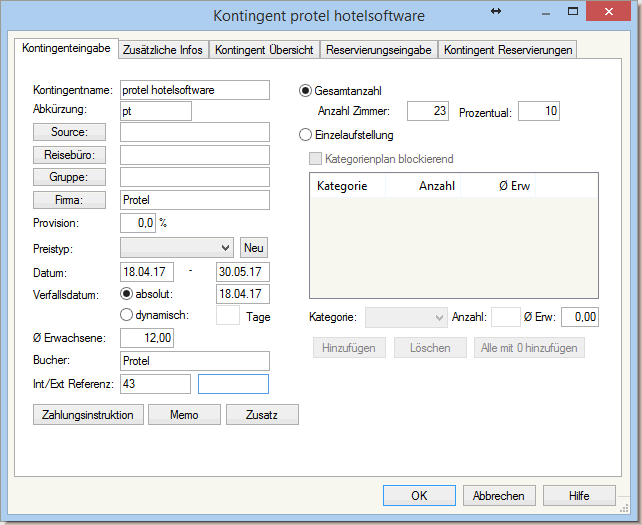The width and height of the screenshot is (642, 525).
Task: Tick the Kategorienplan blockierend checkbox
Action: [x=315, y=159]
